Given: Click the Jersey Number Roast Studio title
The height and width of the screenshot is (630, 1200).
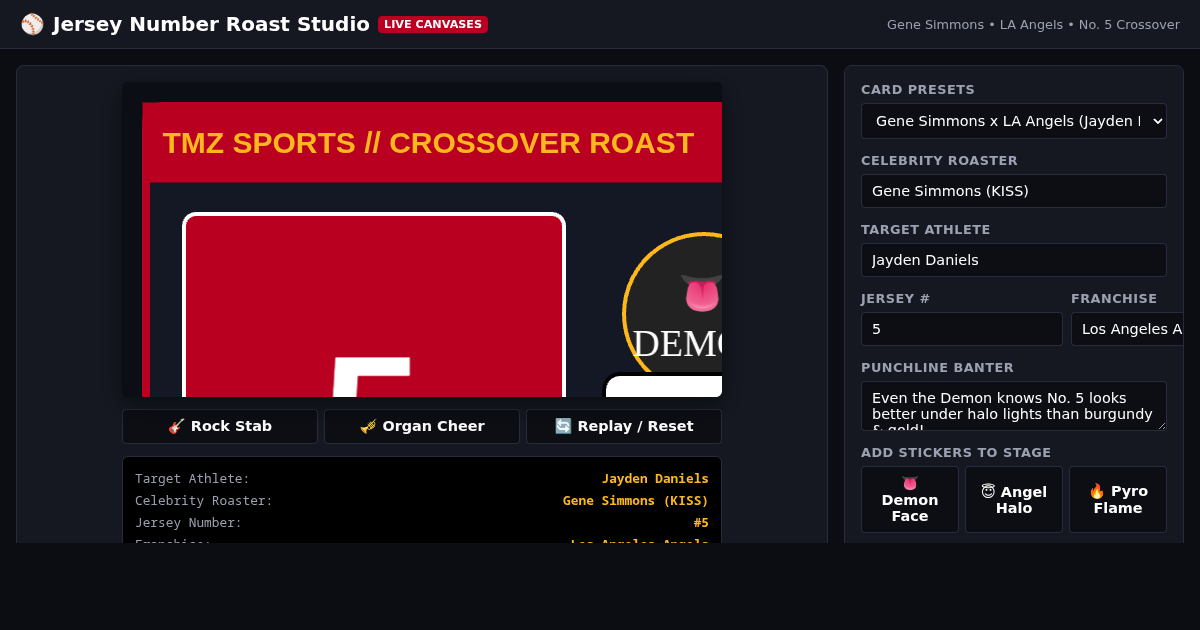Looking at the screenshot, I should click(x=211, y=24).
